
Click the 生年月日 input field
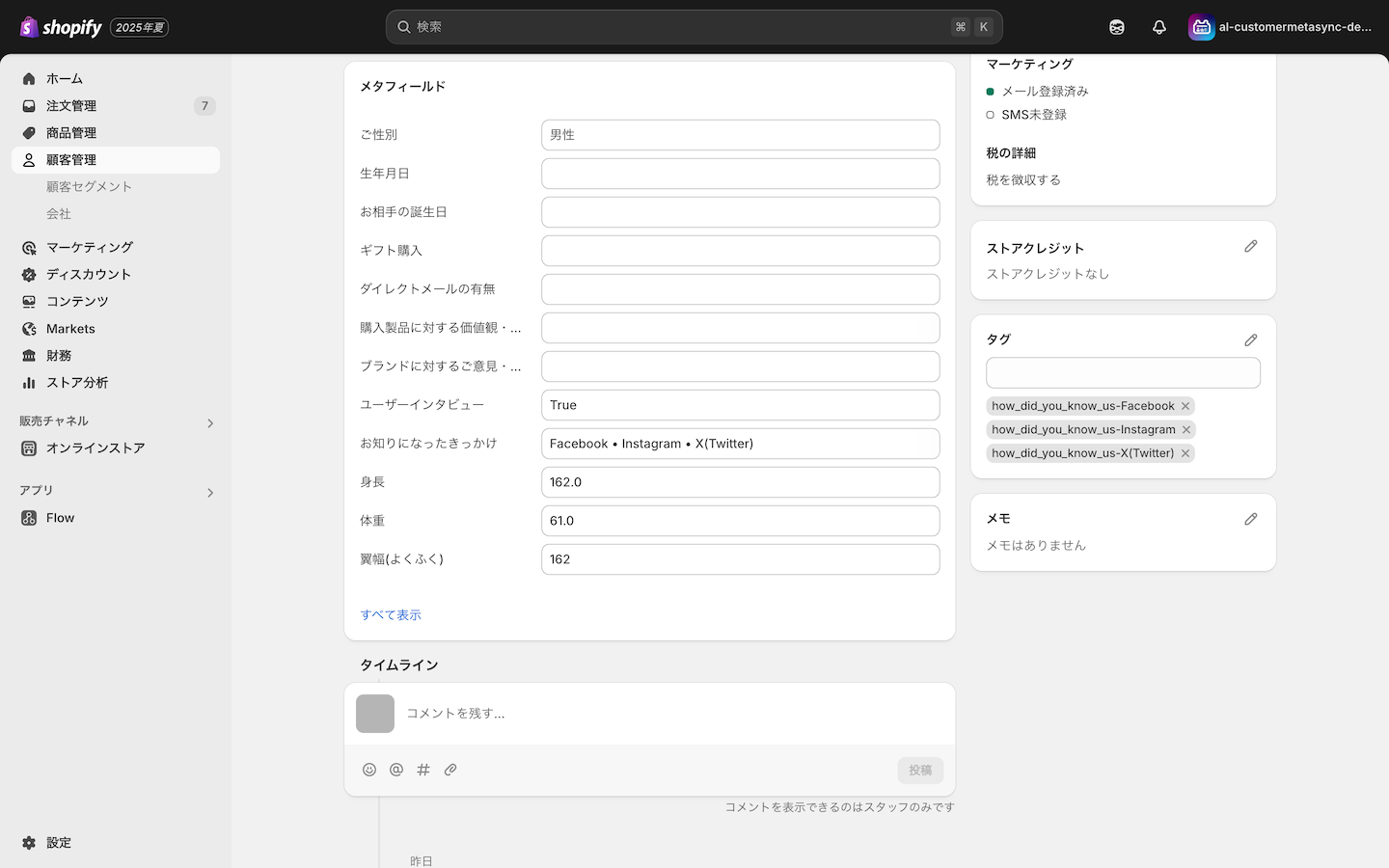click(x=741, y=174)
